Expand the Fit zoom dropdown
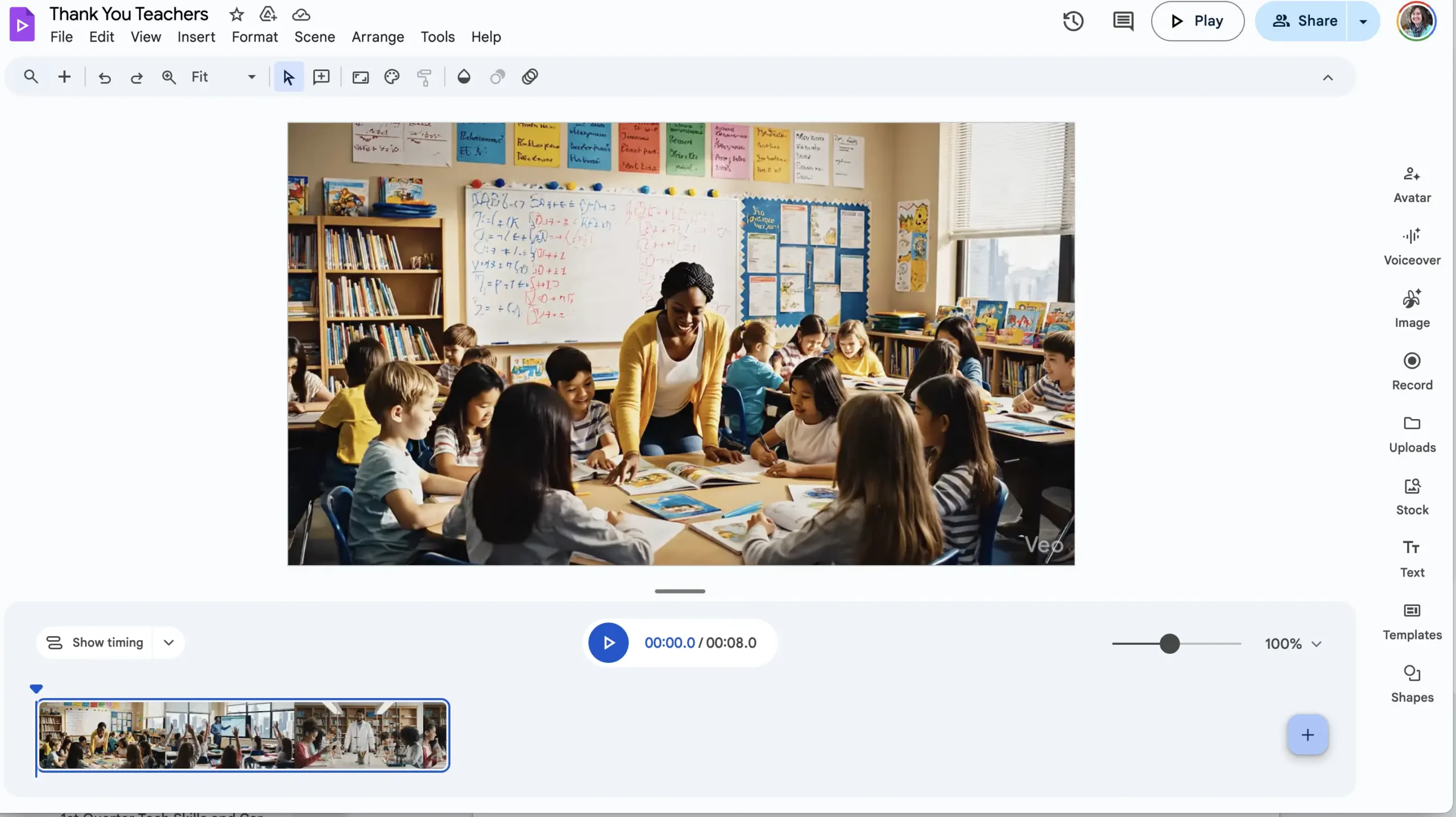 point(251,77)
